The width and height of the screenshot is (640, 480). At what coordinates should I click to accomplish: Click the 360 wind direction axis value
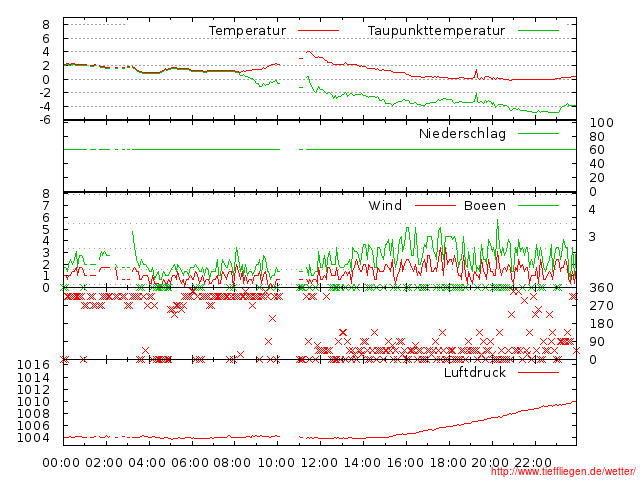601,288
